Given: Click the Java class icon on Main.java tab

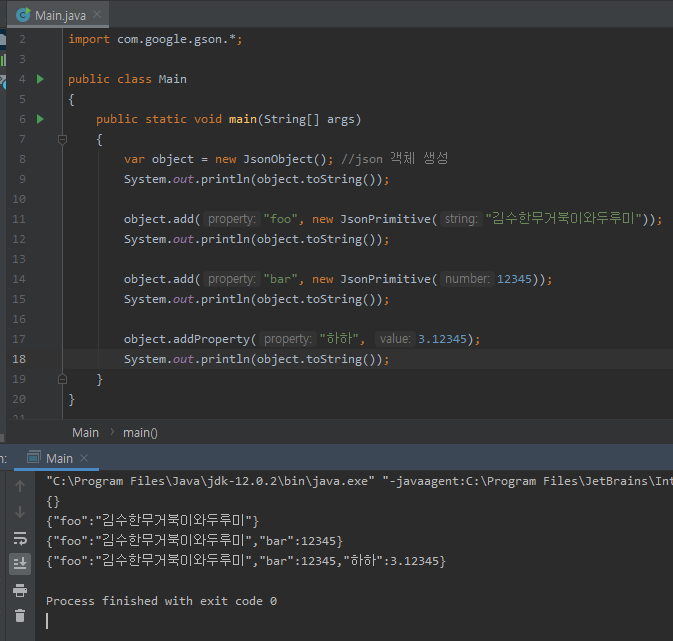Looking at the screenshot, I should click(x=23, y=14).
